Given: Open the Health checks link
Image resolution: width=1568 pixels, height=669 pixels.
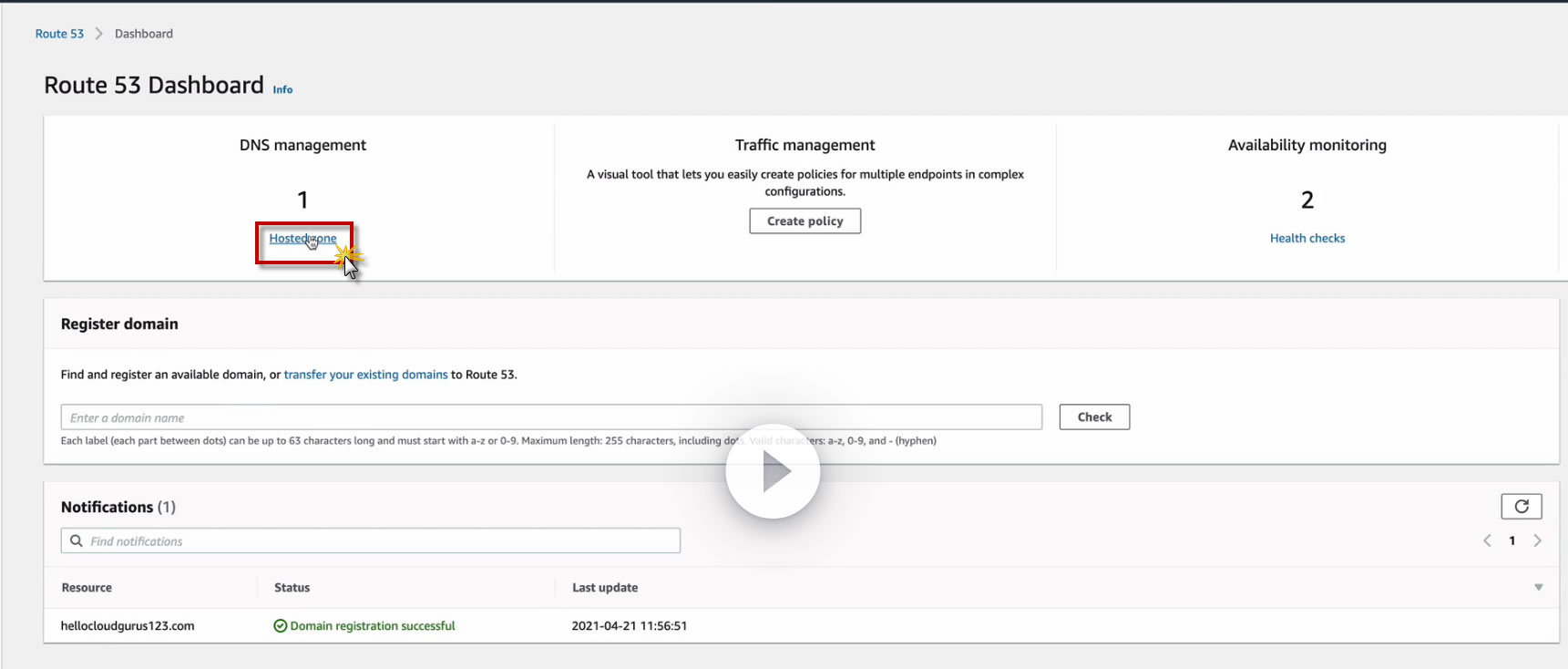Looking at the screenshot, I should (1307, 238).
